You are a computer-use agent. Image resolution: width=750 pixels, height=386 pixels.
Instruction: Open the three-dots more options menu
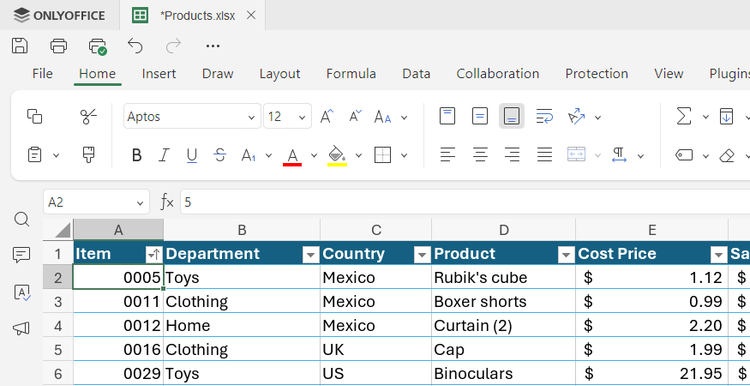[212, 46]
